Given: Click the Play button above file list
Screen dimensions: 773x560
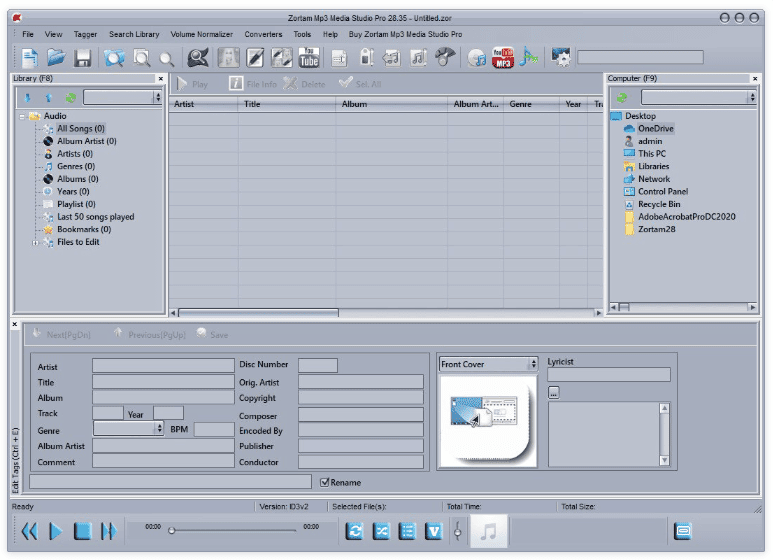Looking at the screenshot, I should tap(192, 84).
